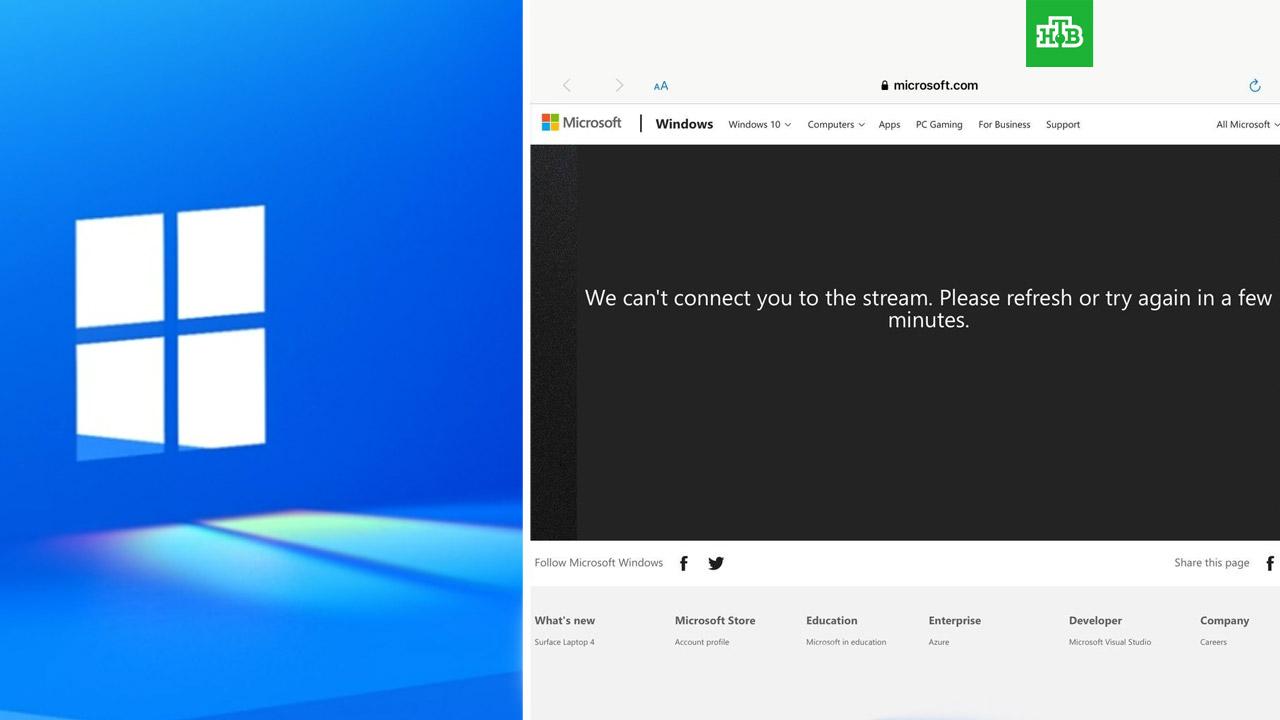Click the Enterprise footer heading
This screenshot has width=1280, height=720.
[955, 621]
